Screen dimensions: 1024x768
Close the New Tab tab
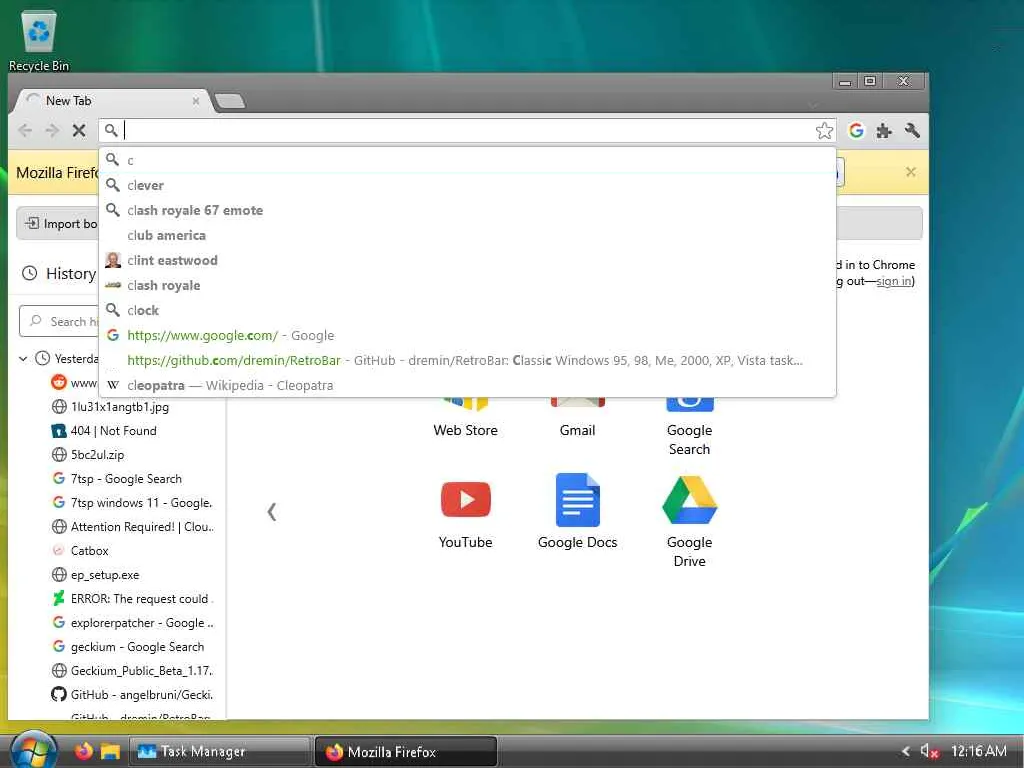tap(195, 101)
